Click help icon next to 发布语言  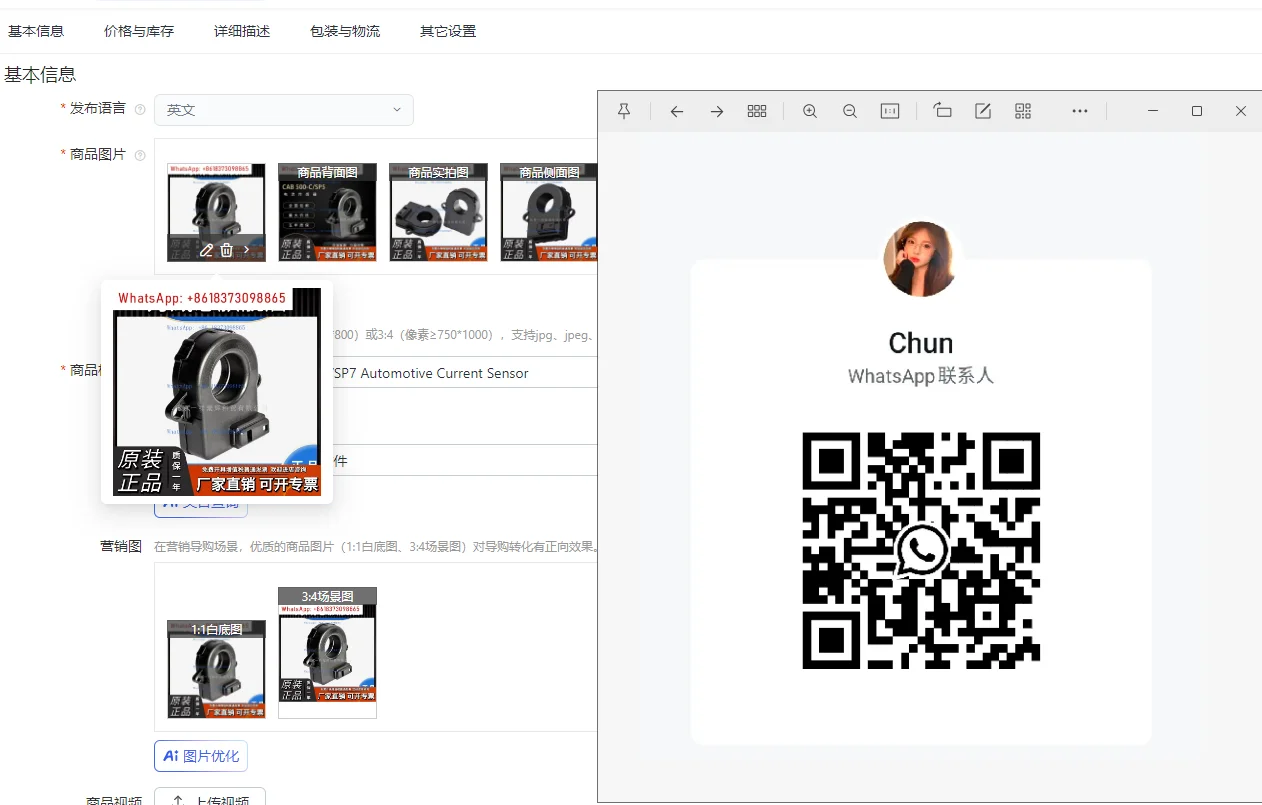click(140, 110)
